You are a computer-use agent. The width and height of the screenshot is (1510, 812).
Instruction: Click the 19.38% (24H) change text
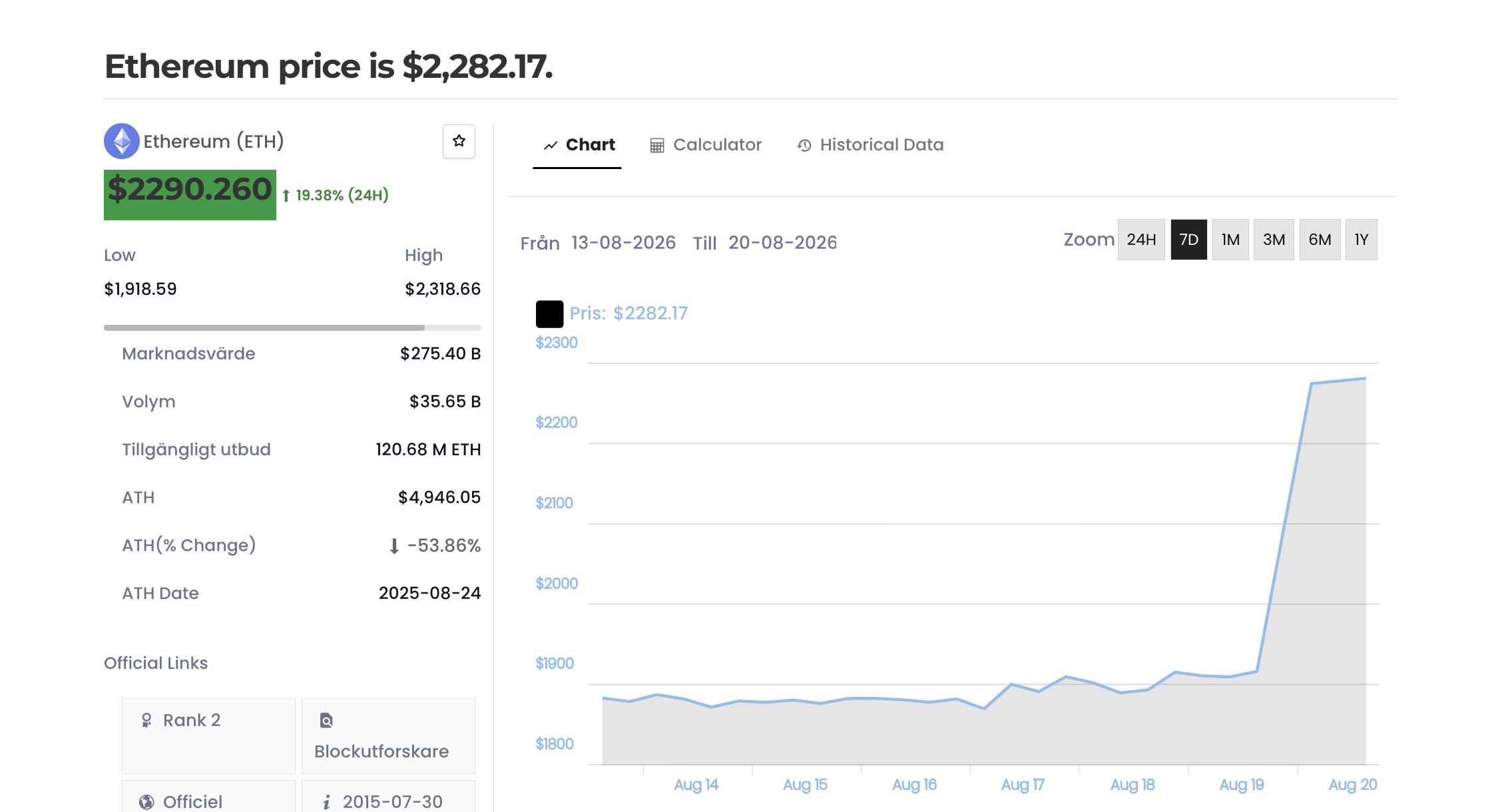(x=342, y=196)
